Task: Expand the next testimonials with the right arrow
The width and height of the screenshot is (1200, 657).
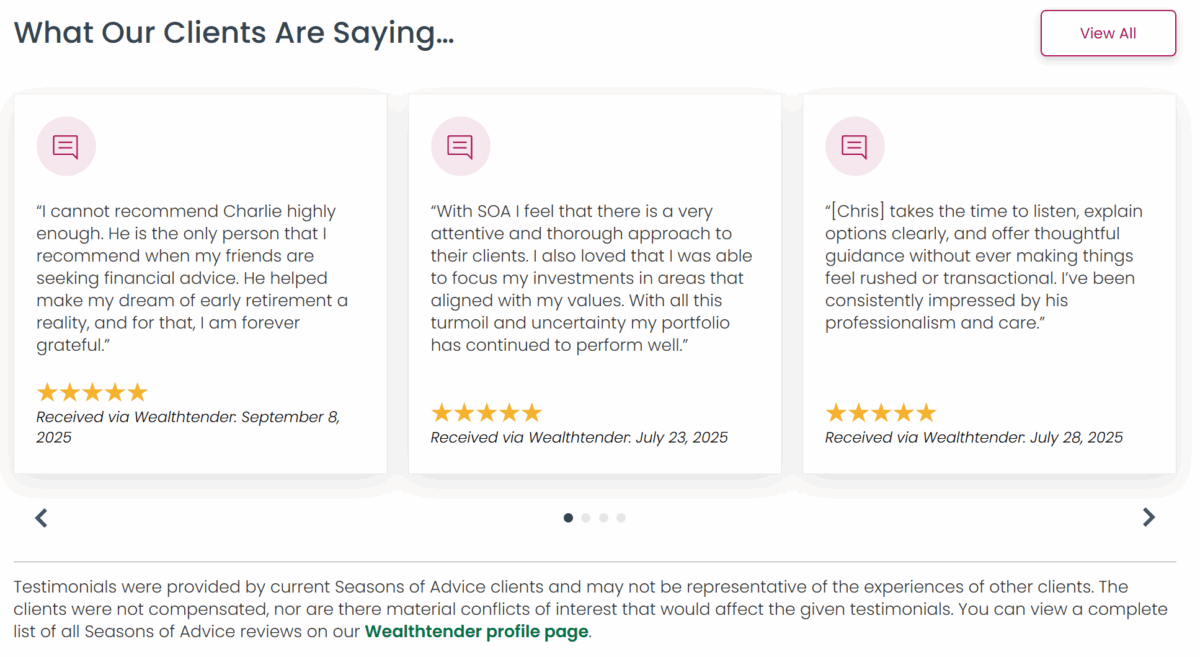Action: point(1148,518)
